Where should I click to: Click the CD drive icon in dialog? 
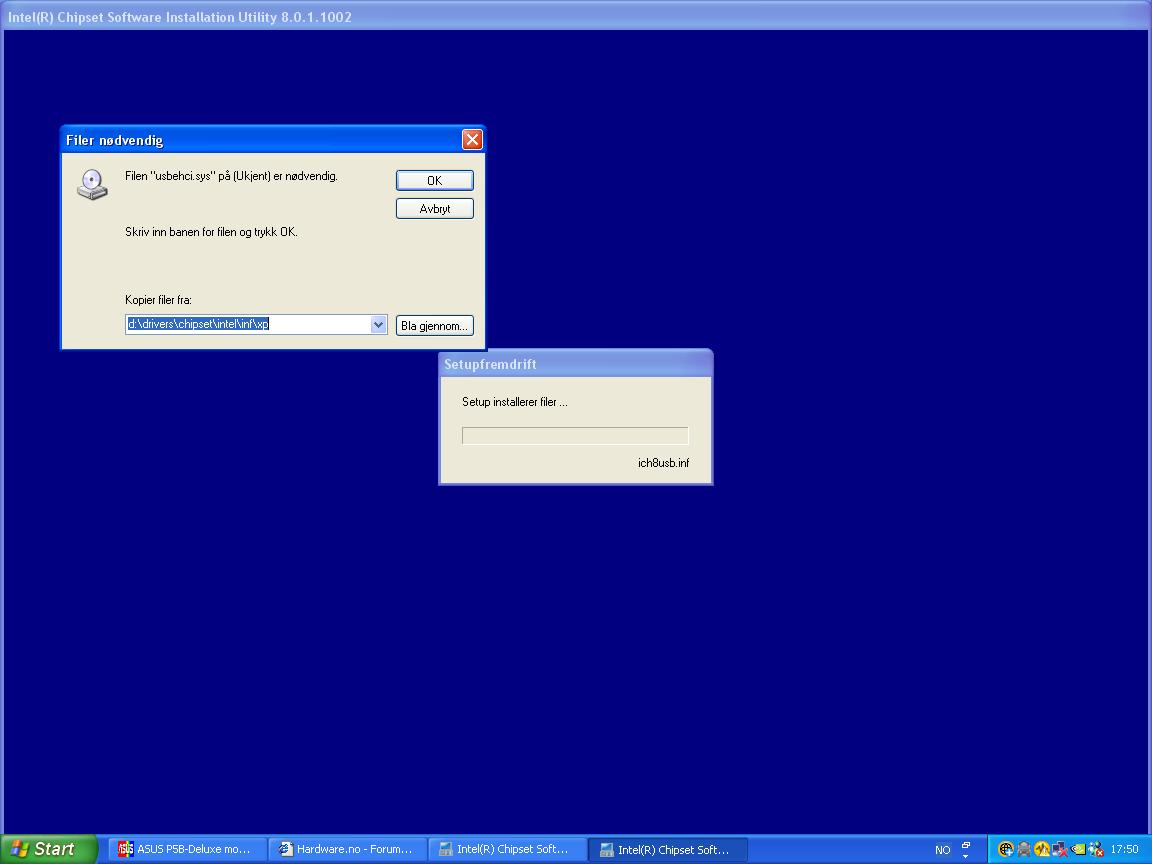pyautogui.click(x=93, y=184)
